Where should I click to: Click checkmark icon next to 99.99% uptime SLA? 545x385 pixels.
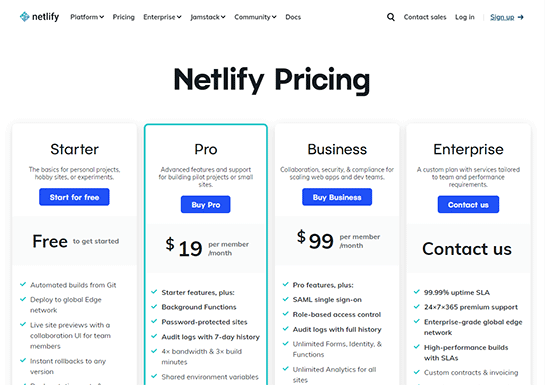417,292
